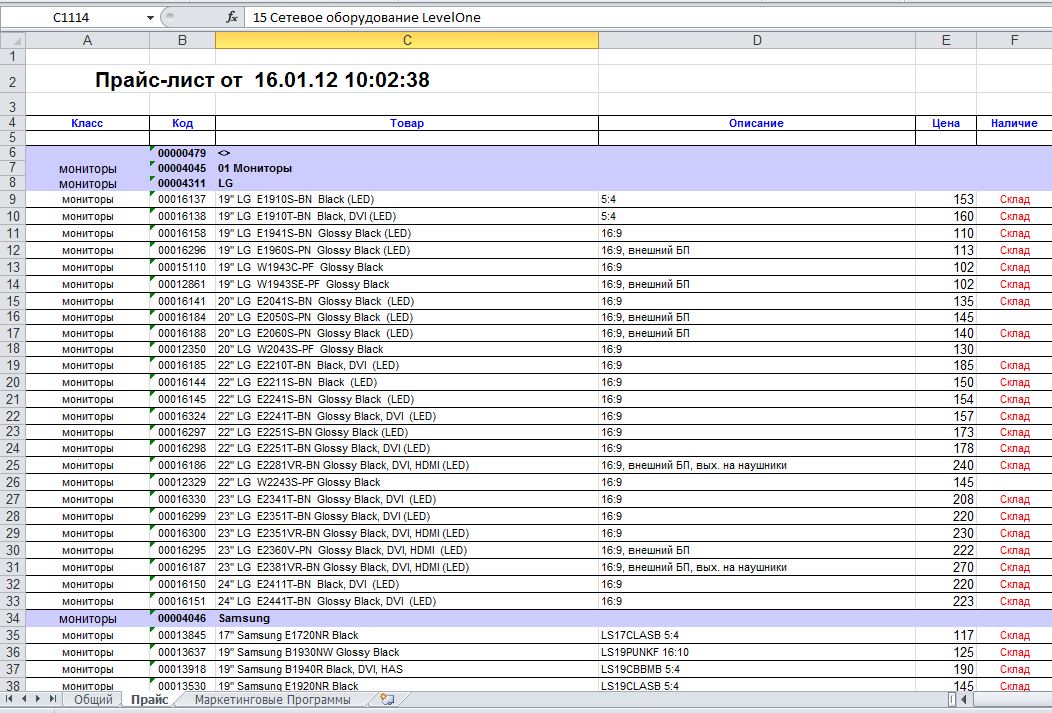Go to last sheet navigation arrow
This screenshot has height=713, width=1052.
52,699
